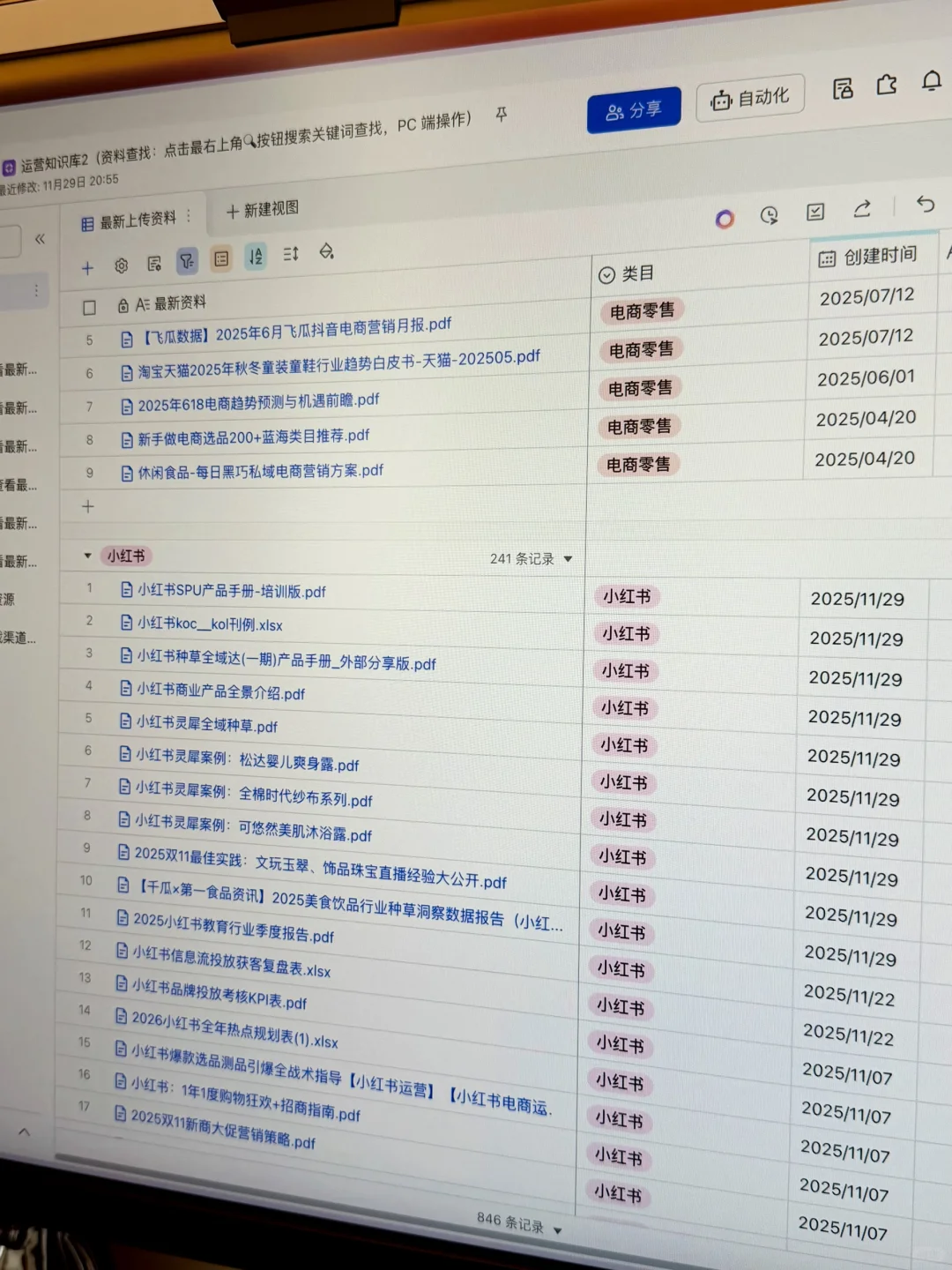Open the sidebar three-dot more menu
The height and width of the screenshot is (1270, 952).
click(35, 290)
